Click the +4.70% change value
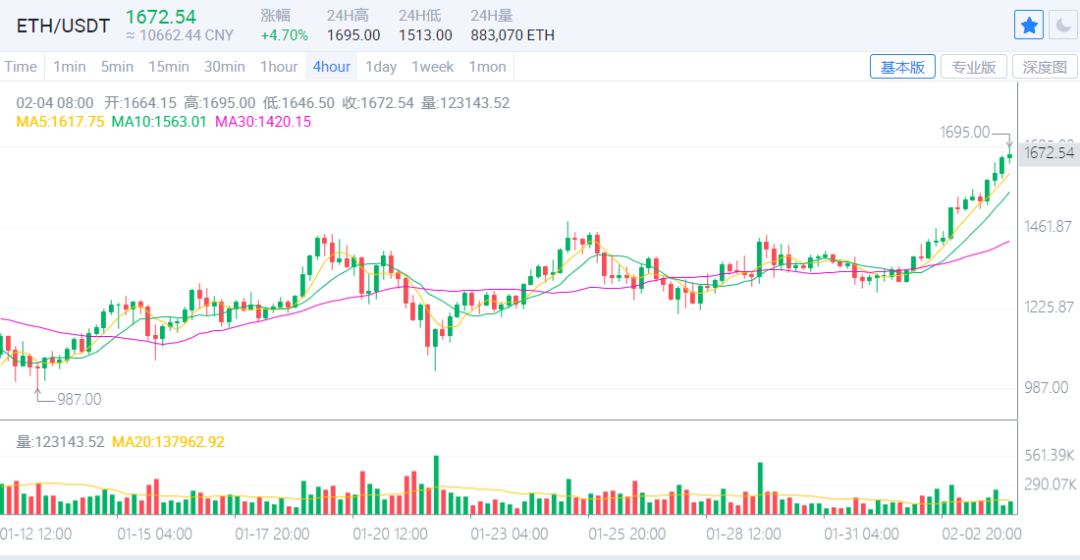 (x=284, y=35)
